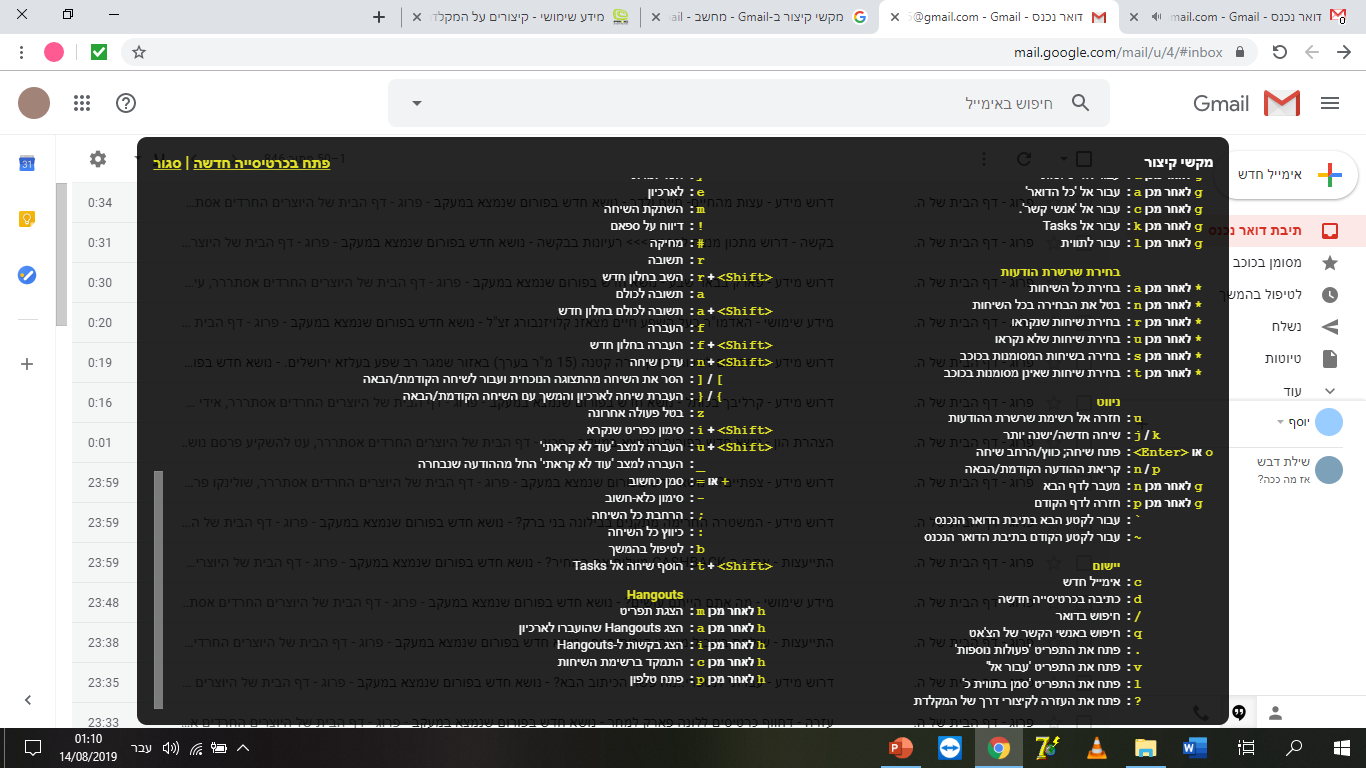Open Google Tasks from the side panel
1366x768 pixels.
point(25,274)
